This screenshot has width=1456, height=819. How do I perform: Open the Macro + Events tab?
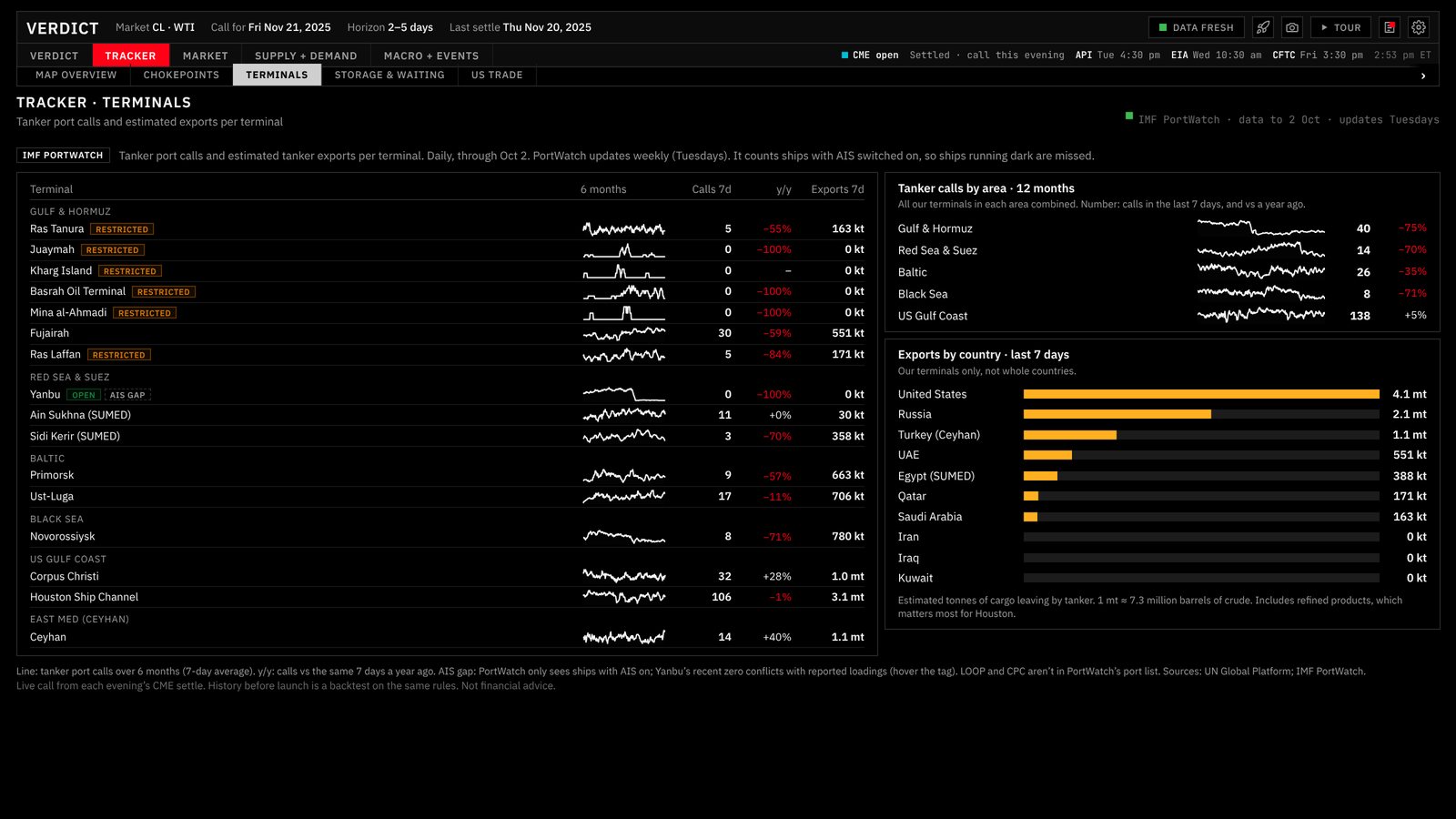pyautogui.click(x=431, y=56)
